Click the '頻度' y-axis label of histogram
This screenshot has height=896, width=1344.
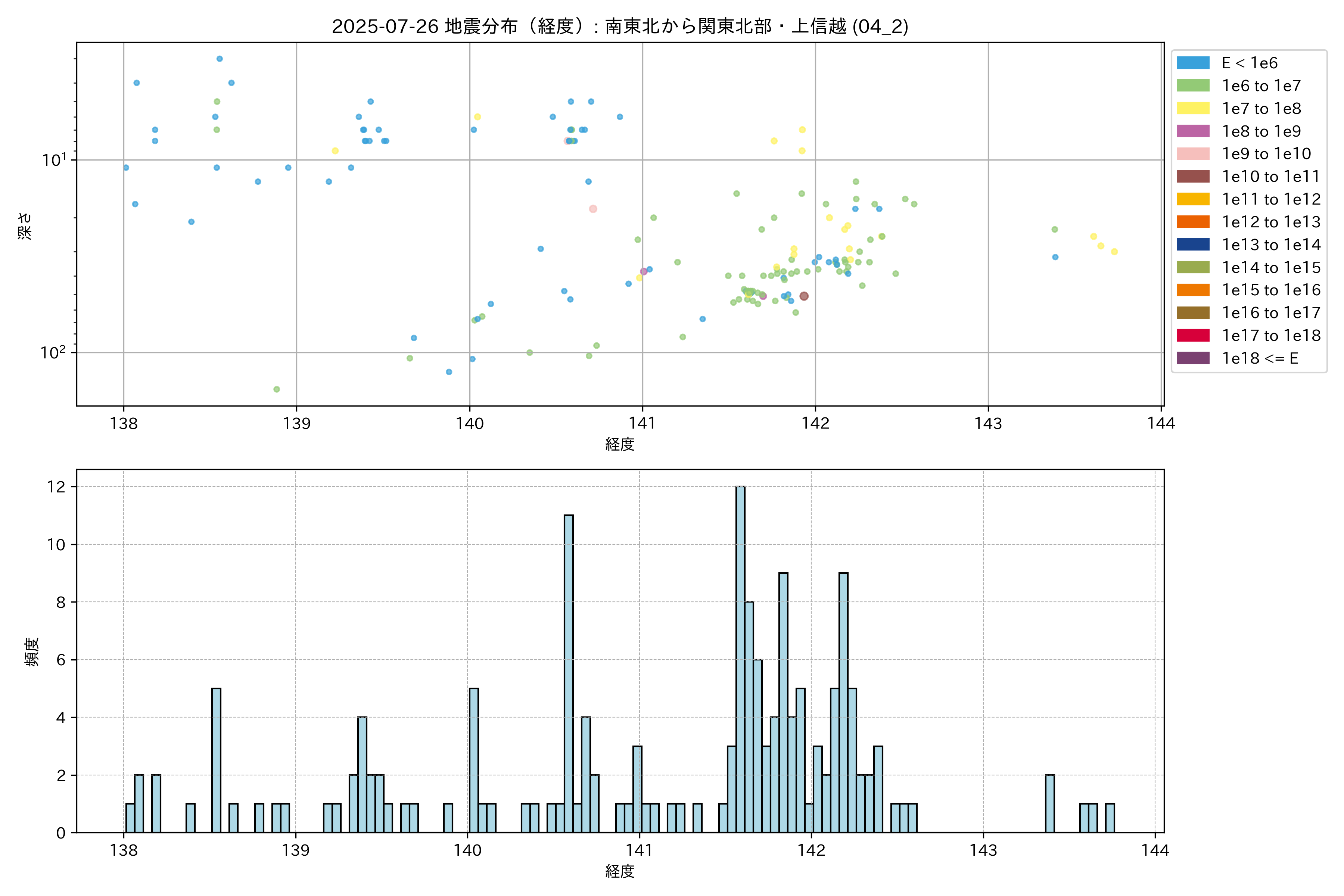pyautogui.click(x=32, y=651)
